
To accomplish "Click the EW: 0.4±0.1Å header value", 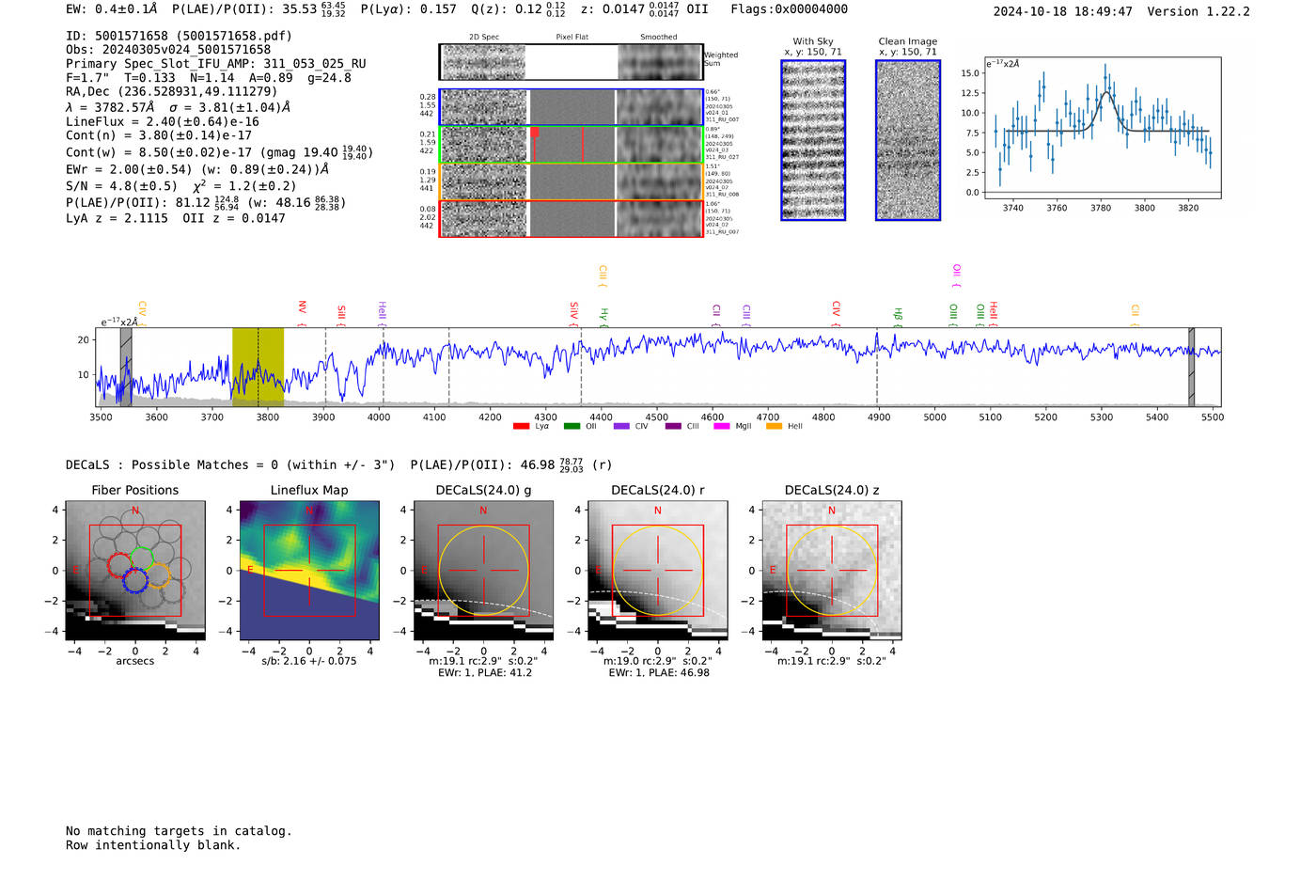I will [112, 9].
